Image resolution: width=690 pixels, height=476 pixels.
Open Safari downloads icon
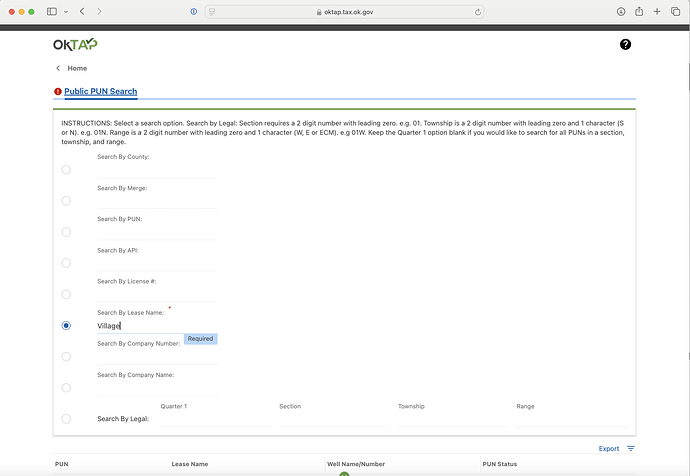tap(621, 11)
